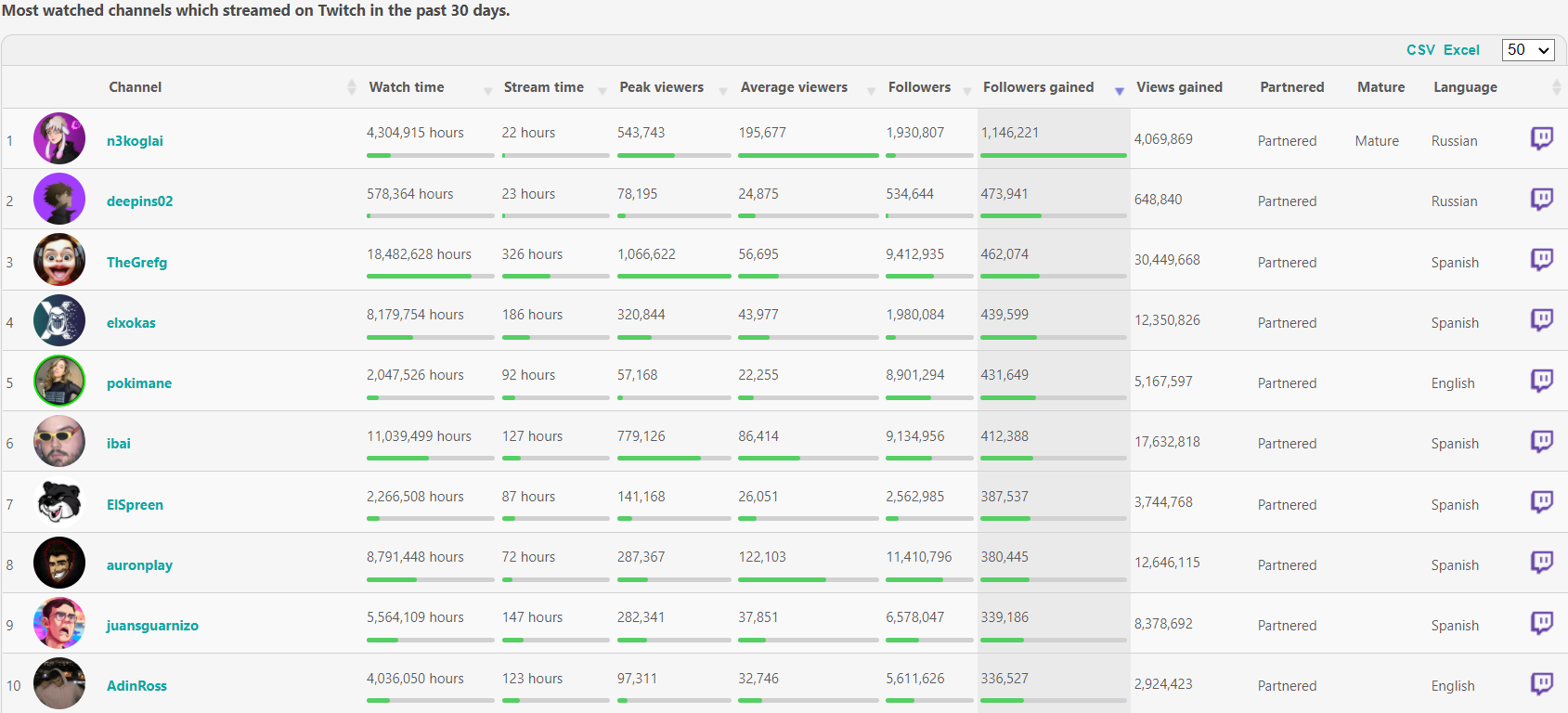
Task: Select the '11,410,796' followers value
Action: click(919, 557)
